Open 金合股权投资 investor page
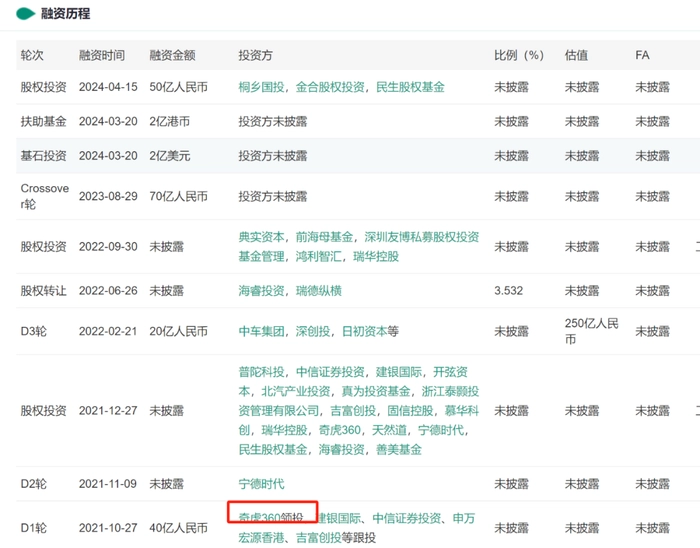 (330, 87)
